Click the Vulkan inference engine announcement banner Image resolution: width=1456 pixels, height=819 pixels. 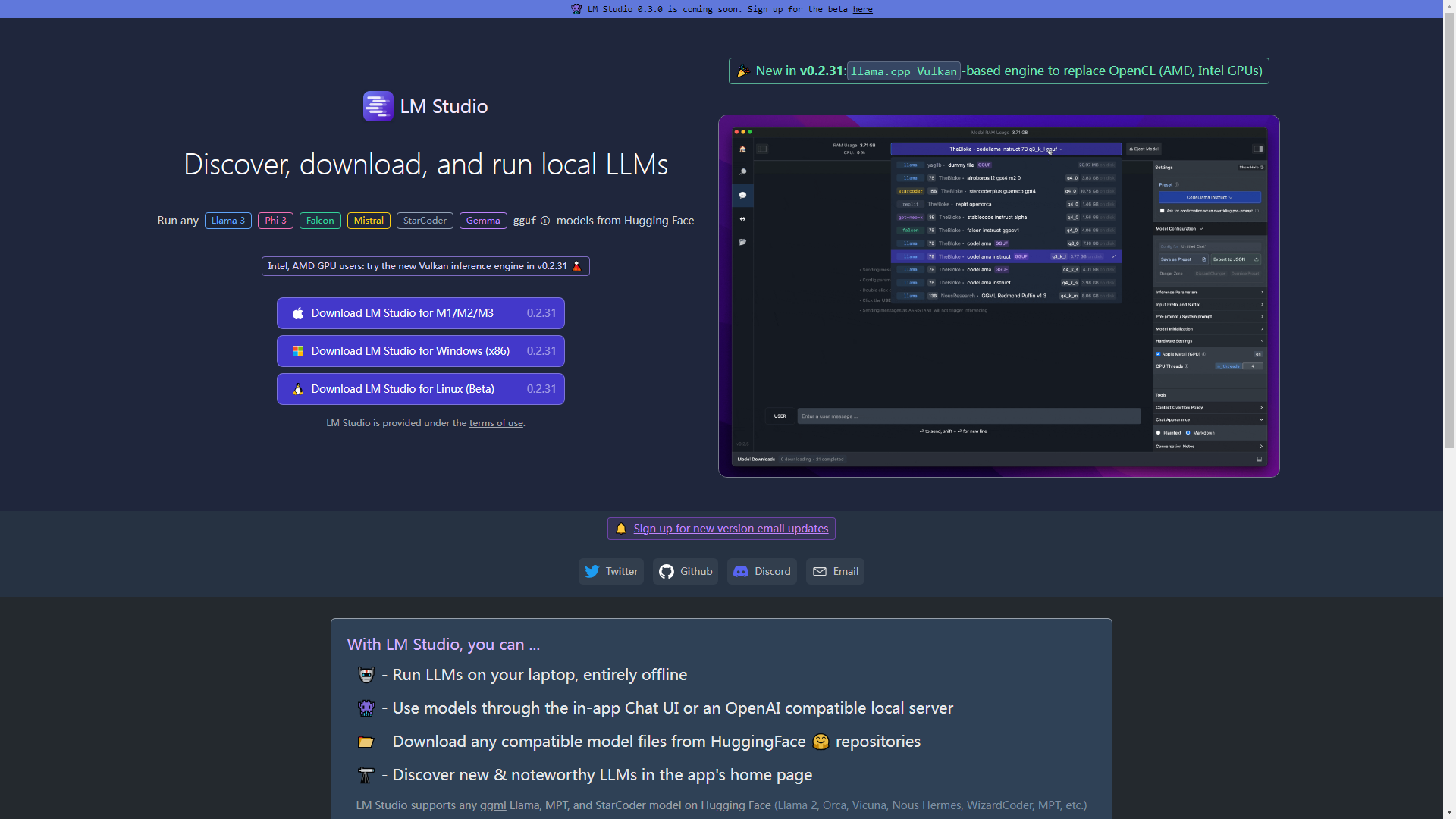[x=425, y=266]
